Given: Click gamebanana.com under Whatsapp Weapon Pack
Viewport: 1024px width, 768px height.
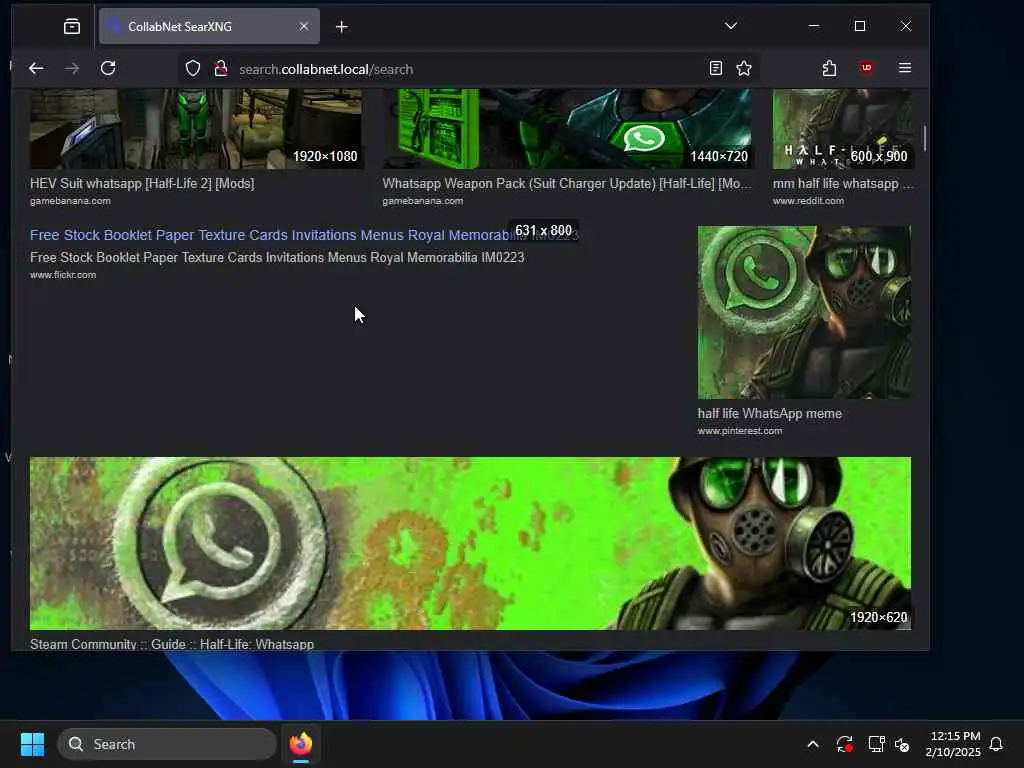Looking at the screenshot, I should pos(423,201).
